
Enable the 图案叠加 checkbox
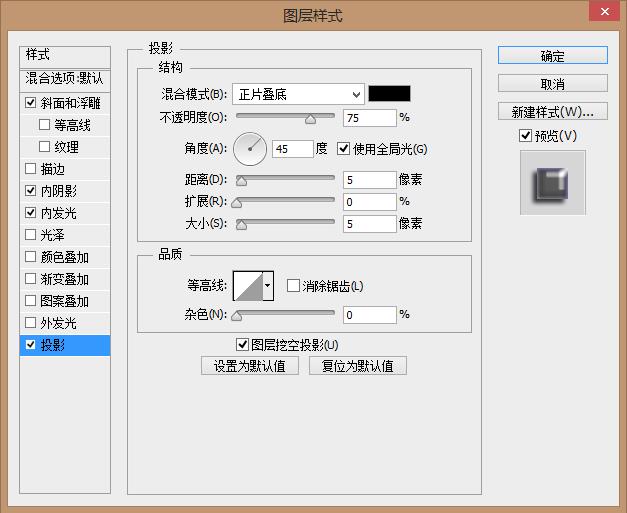tap(30, 301)
